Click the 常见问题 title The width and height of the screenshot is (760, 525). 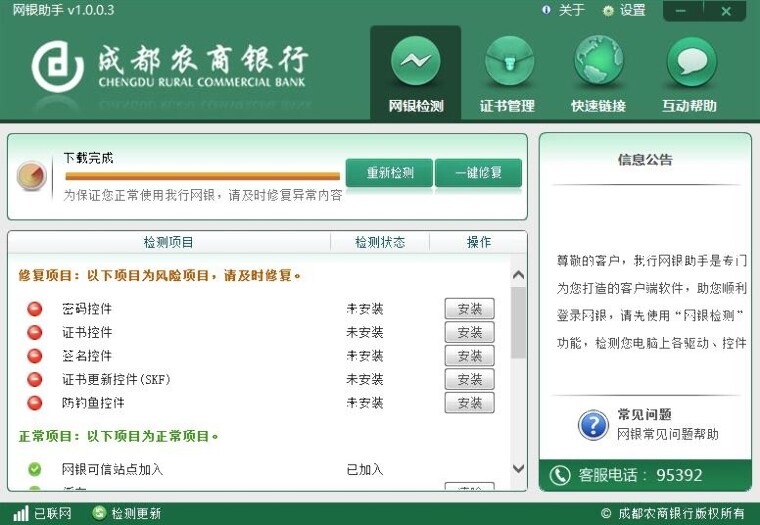tap(644, 414)
